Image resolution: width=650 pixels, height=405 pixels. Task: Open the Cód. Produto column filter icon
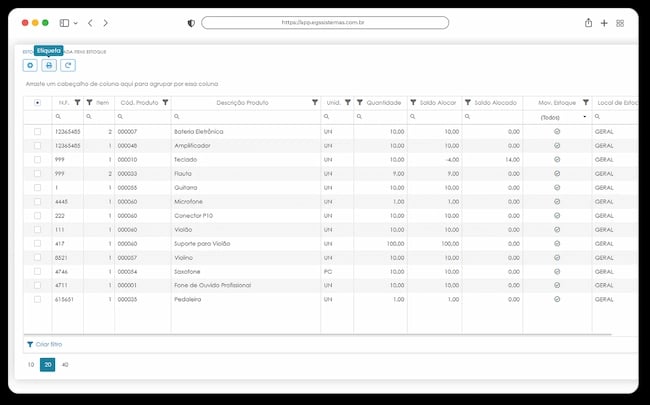pyautogui.click(x=165, y=102)
